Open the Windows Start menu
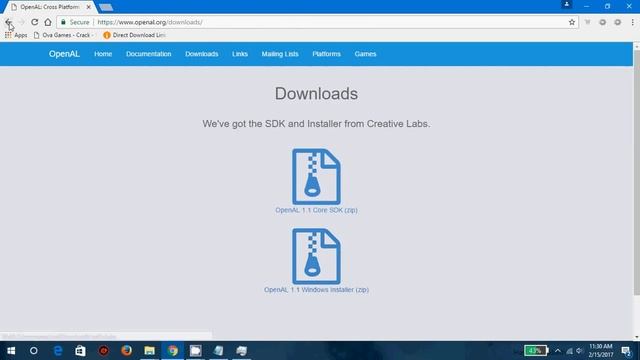 11,351
